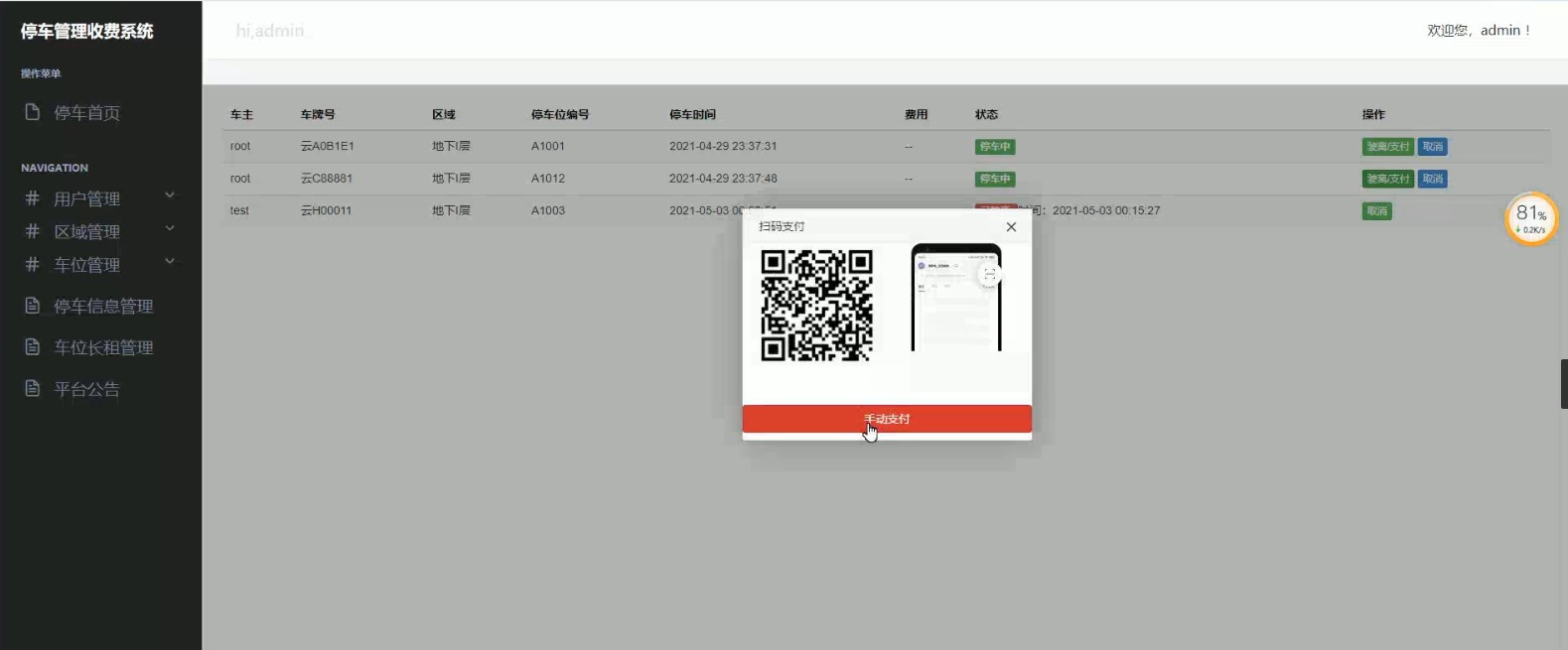Click the 停车时间 column header
This screenshot has height=650, width=1568.
692,114
